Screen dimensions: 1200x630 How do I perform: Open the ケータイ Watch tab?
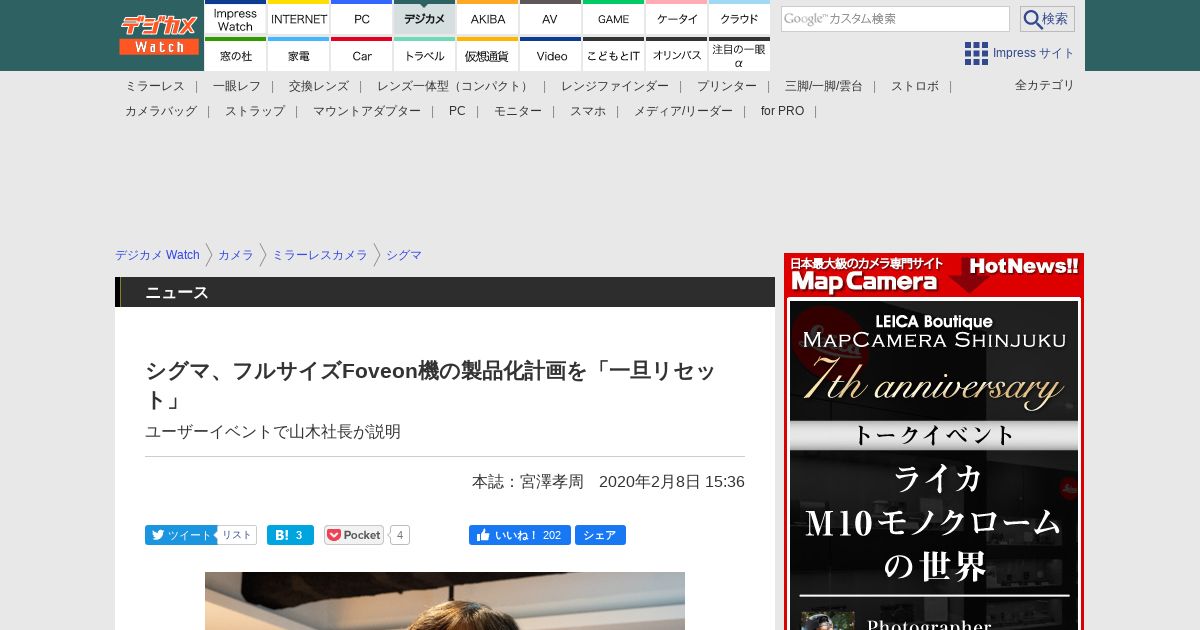pyautogui.click(x=677, y=18)
